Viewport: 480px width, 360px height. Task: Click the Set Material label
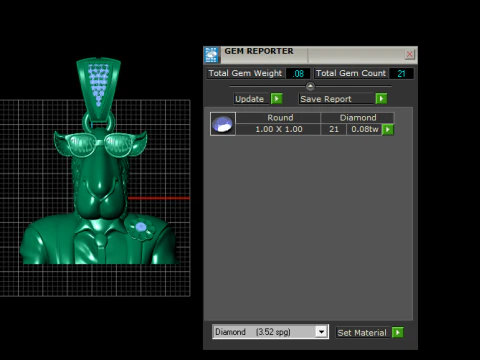point(362,333)
